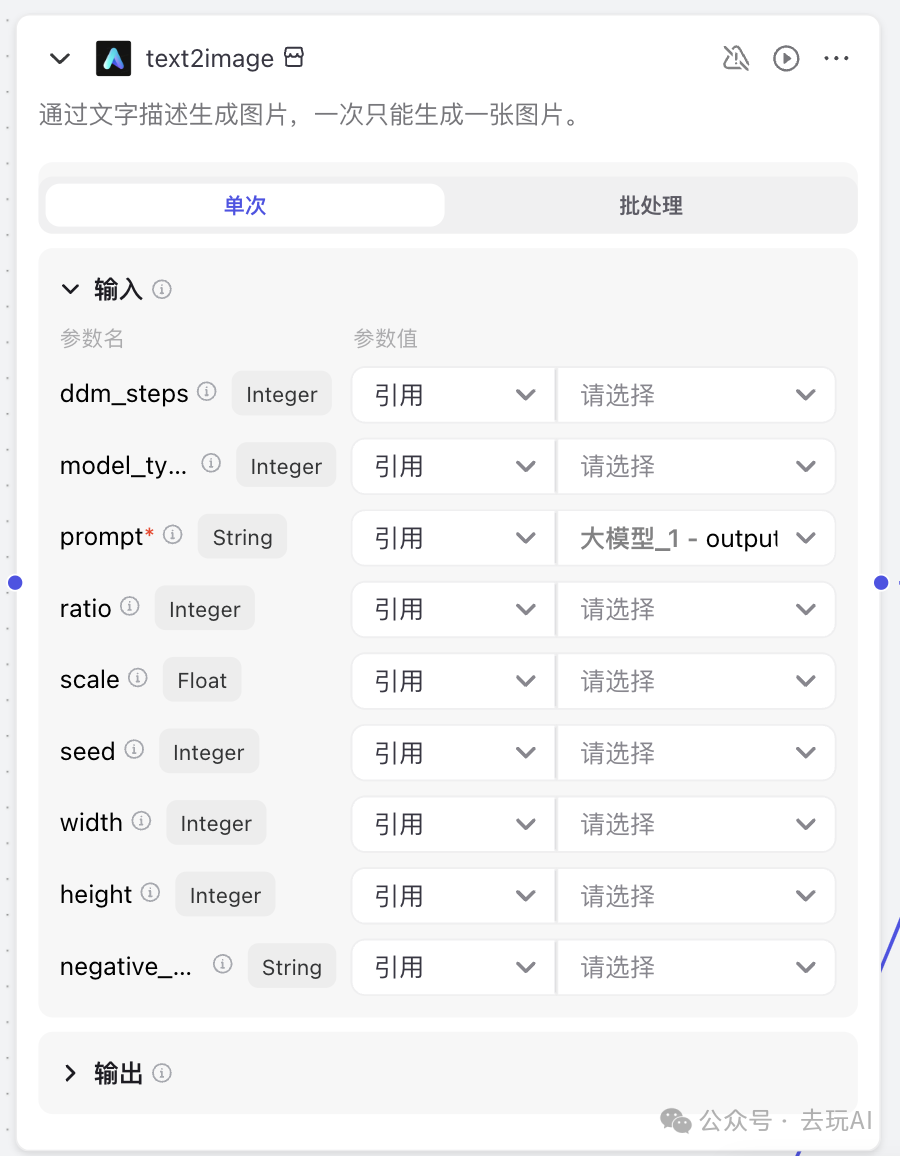Show info icon for seed
Image resolution: width=900 pixels, height=1156 pixels.
point(134,749)
